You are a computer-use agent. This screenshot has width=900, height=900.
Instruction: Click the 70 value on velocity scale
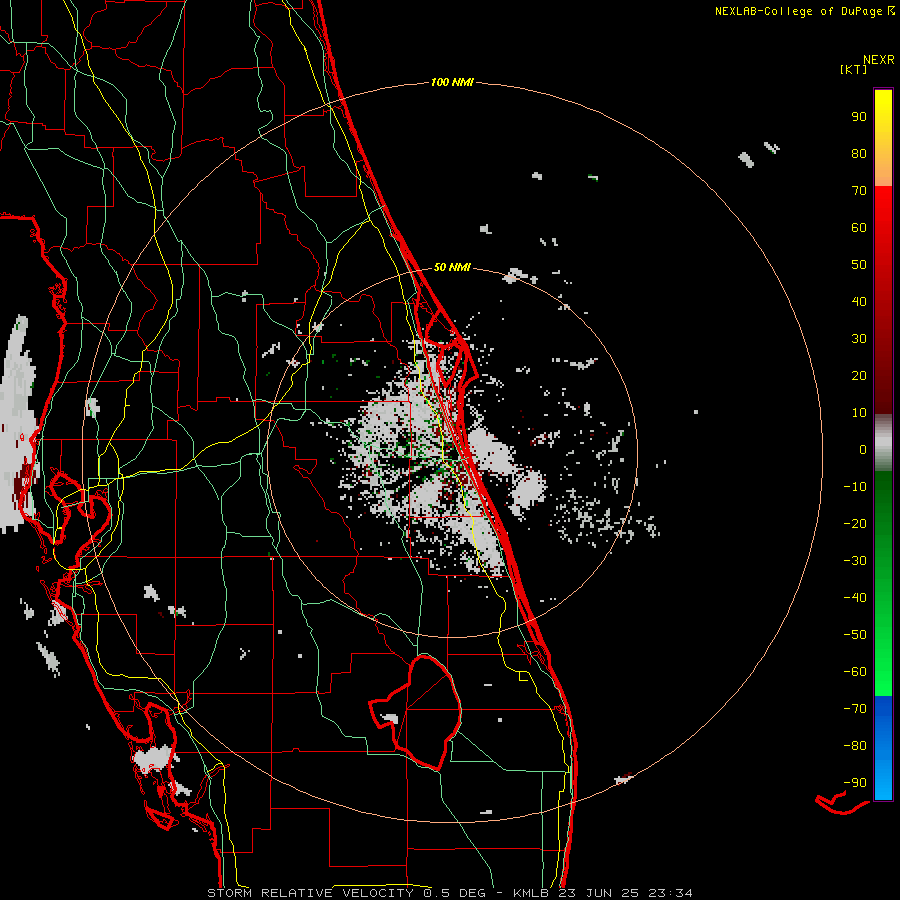tap(859, 191)
